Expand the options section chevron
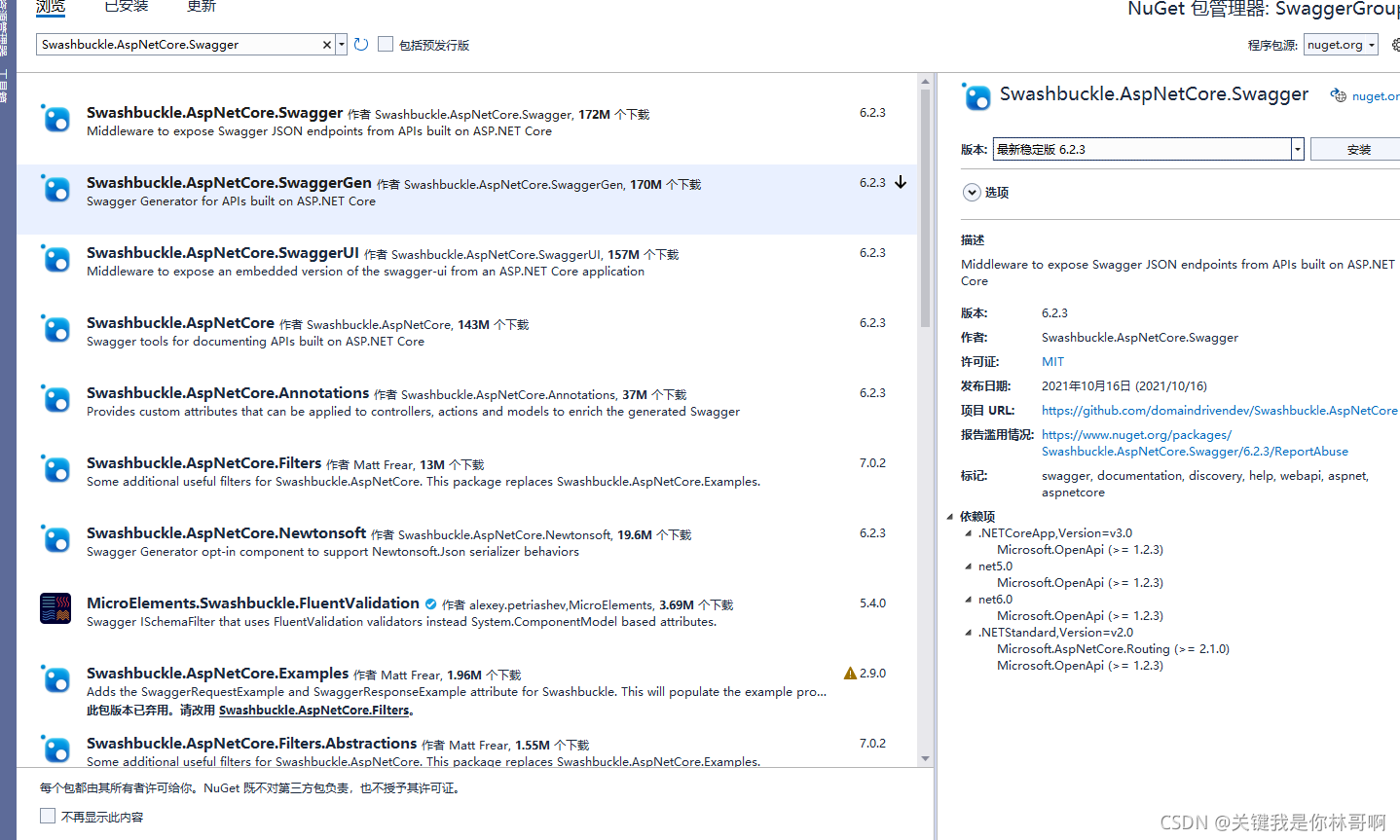Viewport: 1400px width, 840px height. [972, 192]
